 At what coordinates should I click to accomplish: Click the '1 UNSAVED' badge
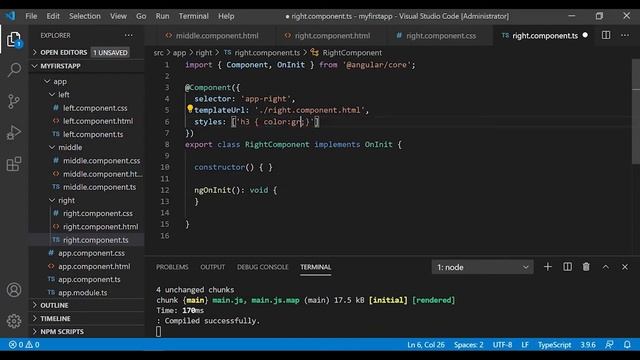coord(110,52)
